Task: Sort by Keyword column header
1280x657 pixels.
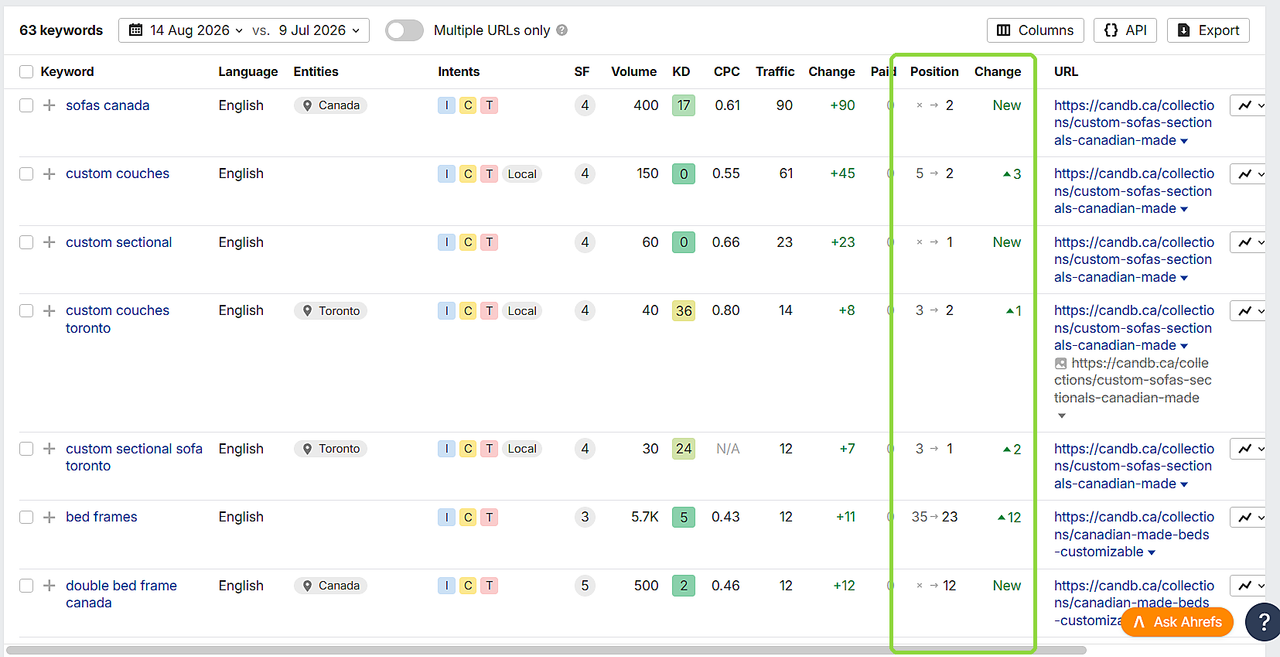Action: click(67, 72)
